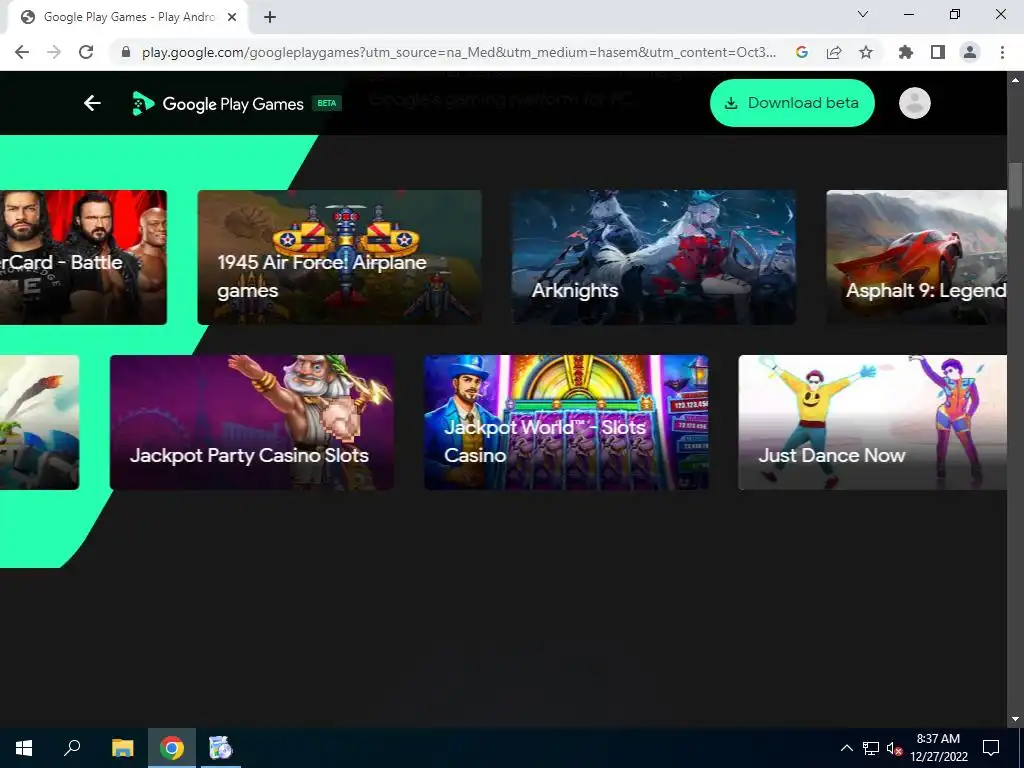Image resolution: width=1024 pixels, height=768 pixels.
Task: Expand the tab search chevron
Action: (x=863, y=14)
